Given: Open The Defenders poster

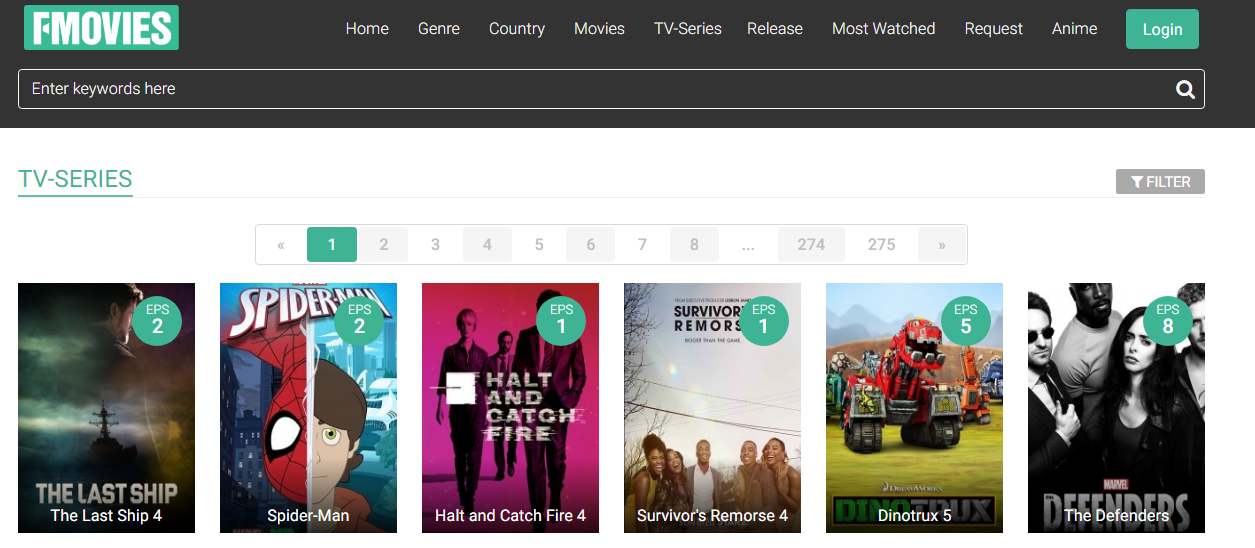Looking at the screenshot, I should point(1116,407).
